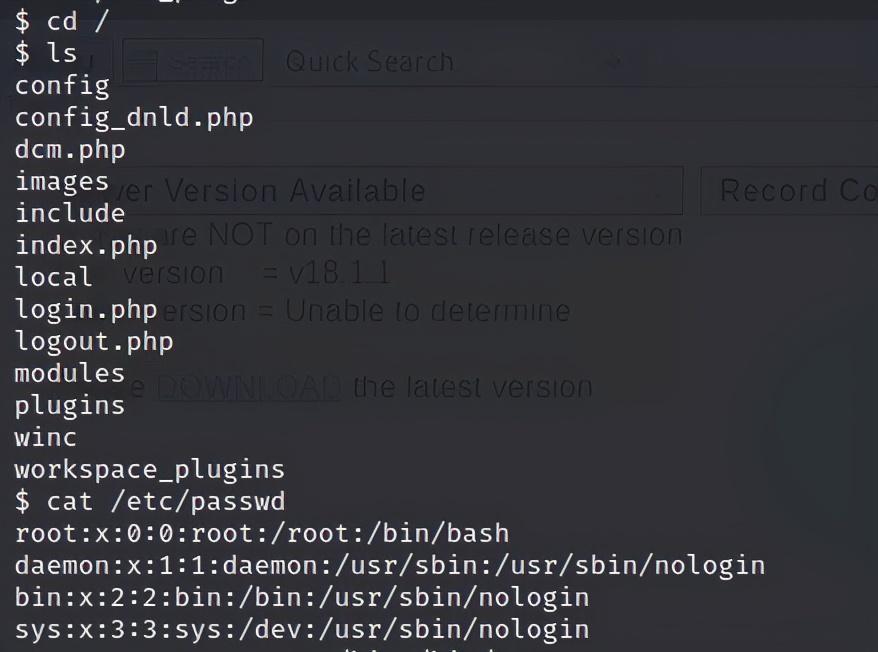878x652 pixels.
Task: Click the login.php entry
Action: (86, 310)
